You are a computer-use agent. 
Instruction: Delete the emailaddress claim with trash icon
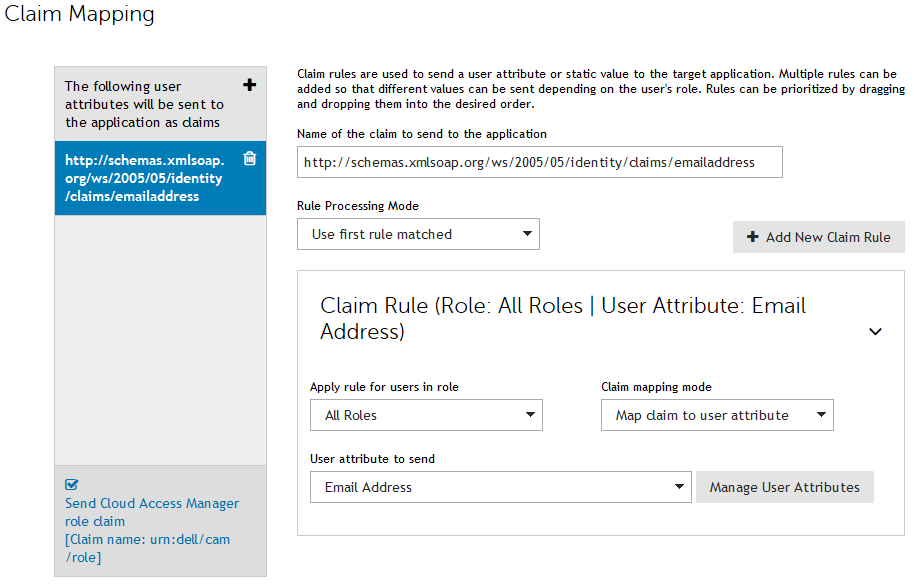250,158
